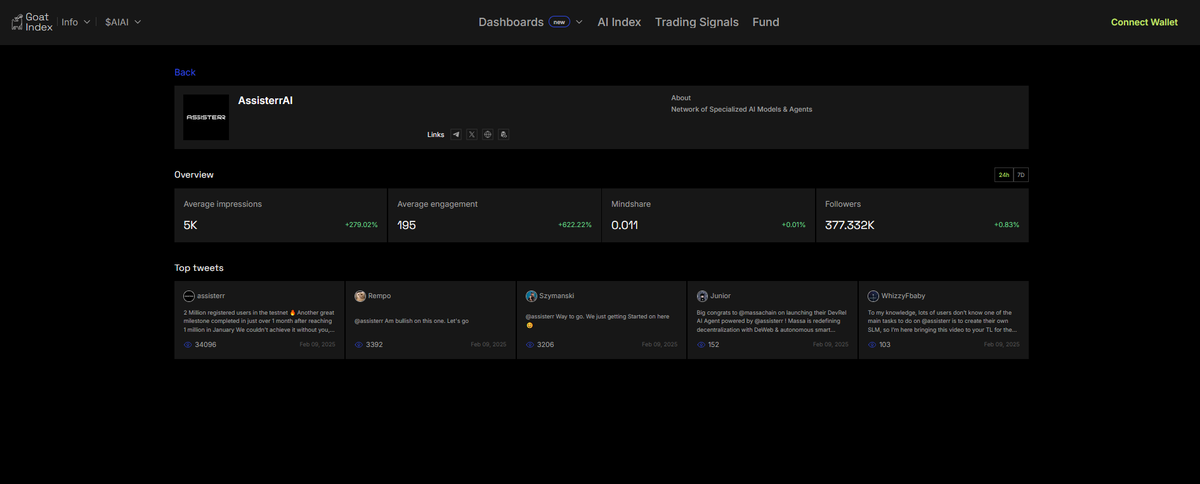Click Rempo's avatar in top tweets
This screenshot has height=484, width=1200.
(360, 296)
